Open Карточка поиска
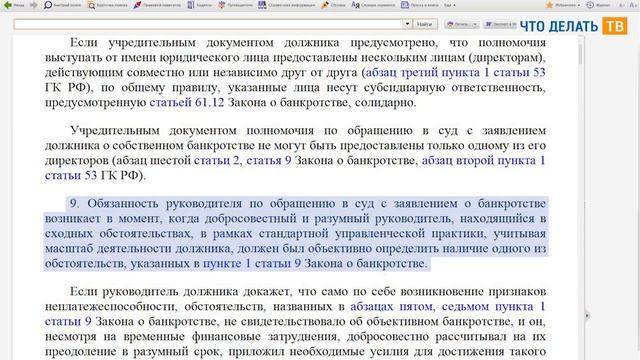This screenshot has height=360, width=640. [108, 5]
